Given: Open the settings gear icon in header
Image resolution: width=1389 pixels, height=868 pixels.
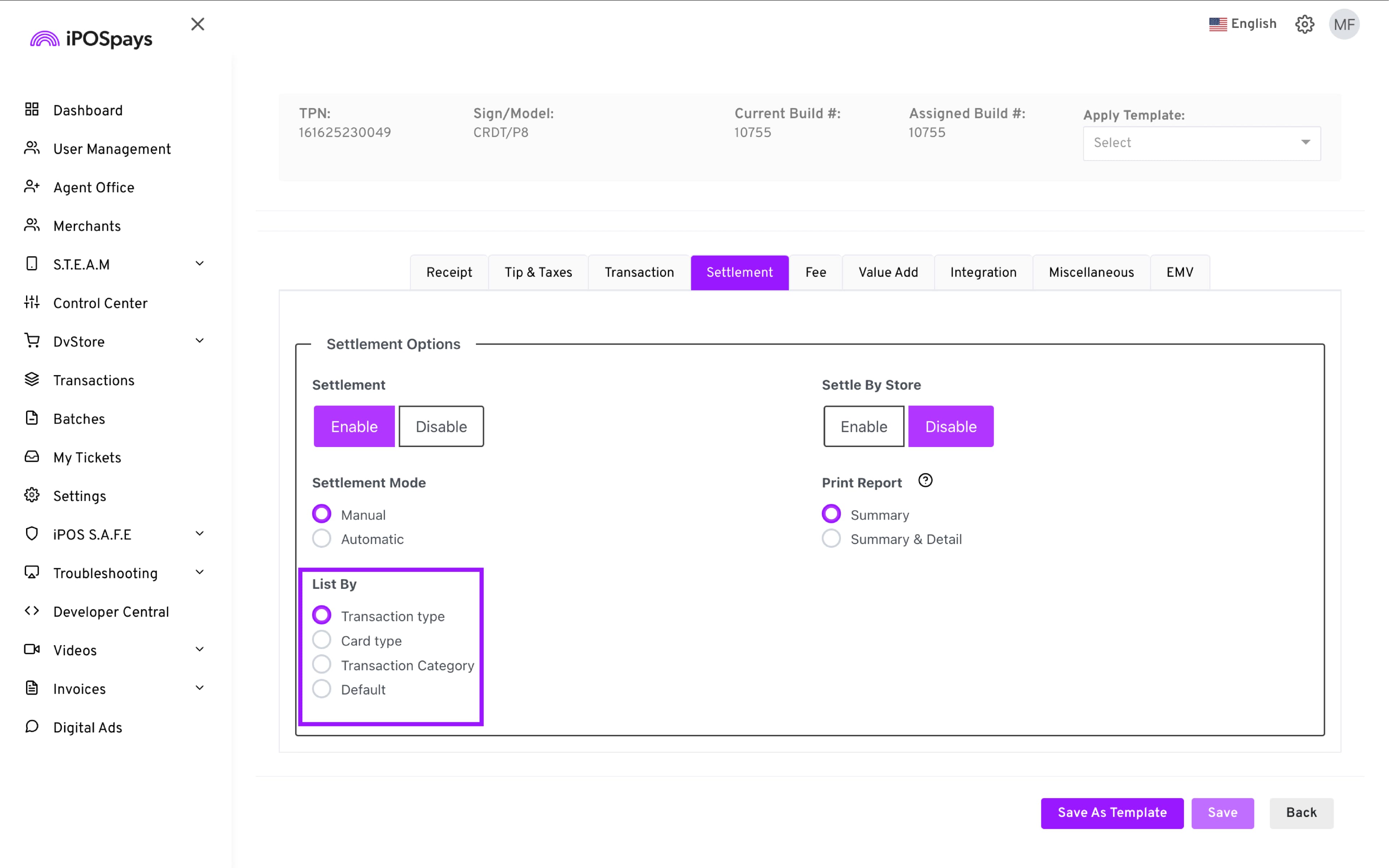Looking at the screenshot, I should 1304,24.
